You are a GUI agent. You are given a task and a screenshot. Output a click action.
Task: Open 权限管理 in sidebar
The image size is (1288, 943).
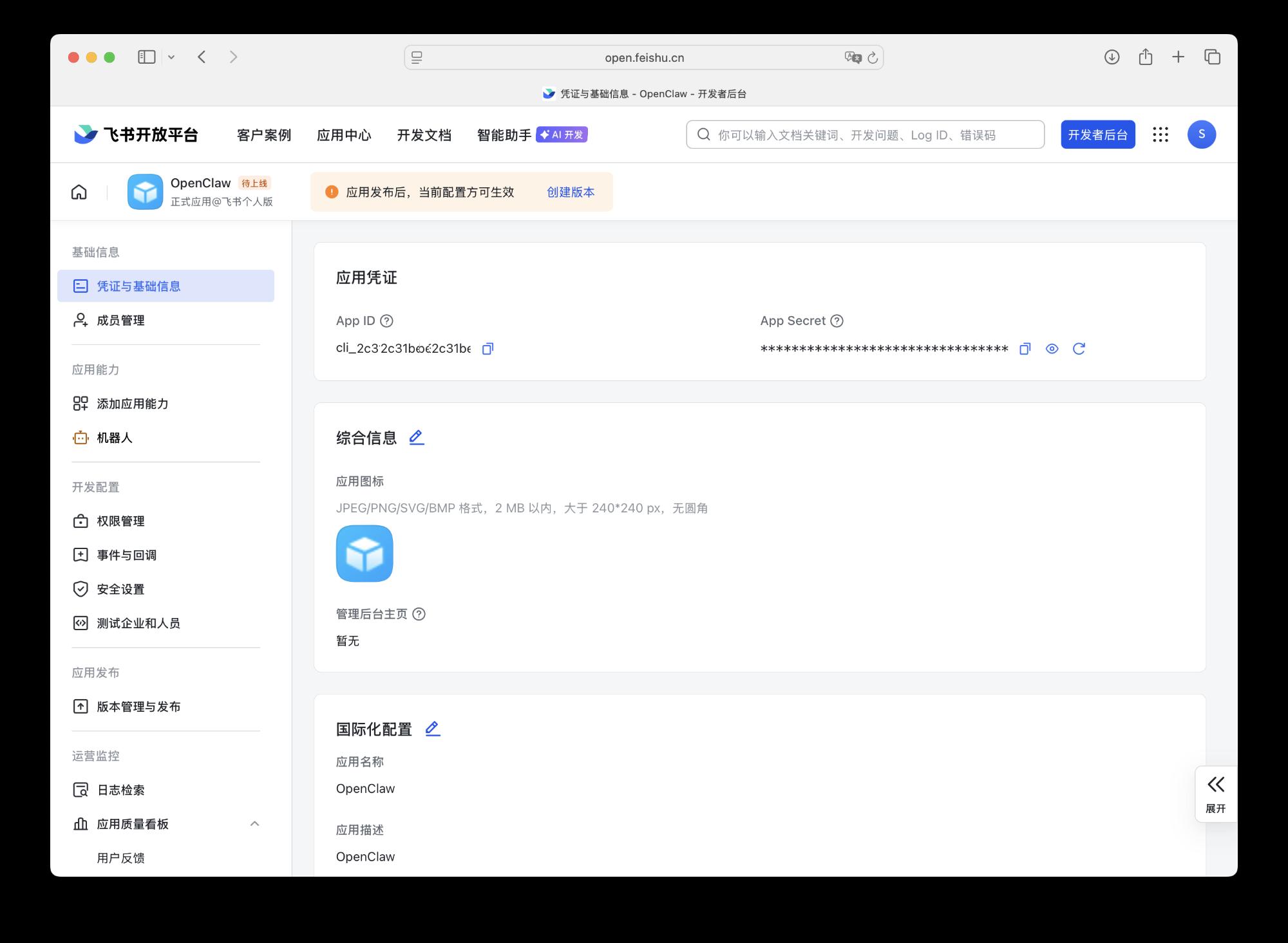(x=120, y=521)
